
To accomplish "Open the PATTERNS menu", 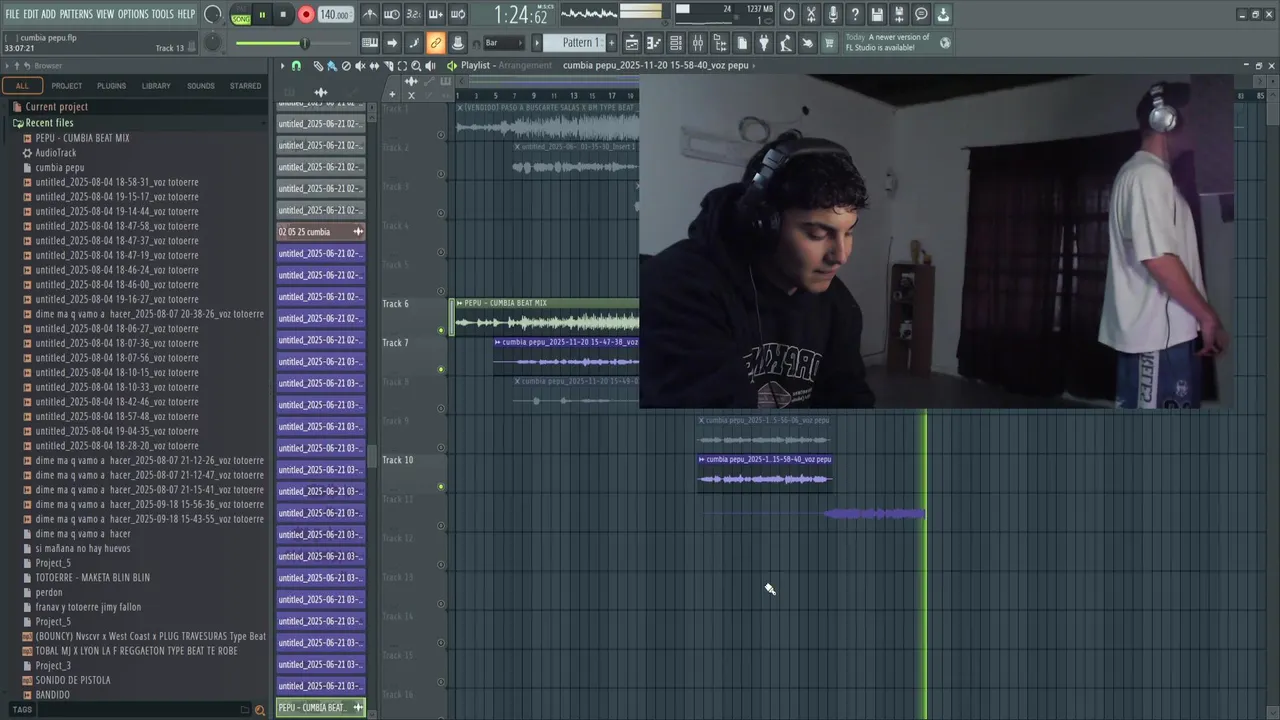I will click(x=76, y=14).
